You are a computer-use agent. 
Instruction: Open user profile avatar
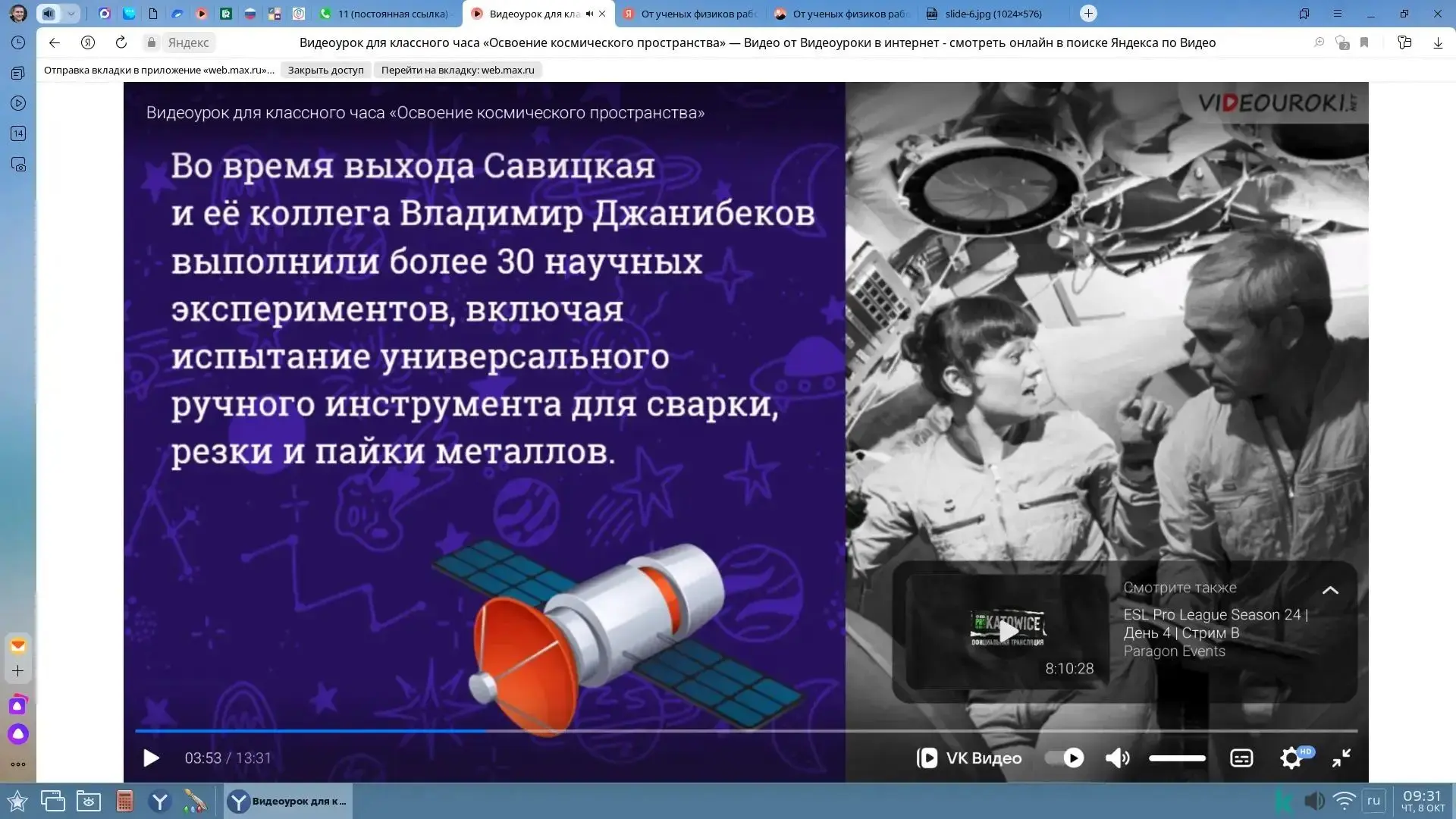17,14
